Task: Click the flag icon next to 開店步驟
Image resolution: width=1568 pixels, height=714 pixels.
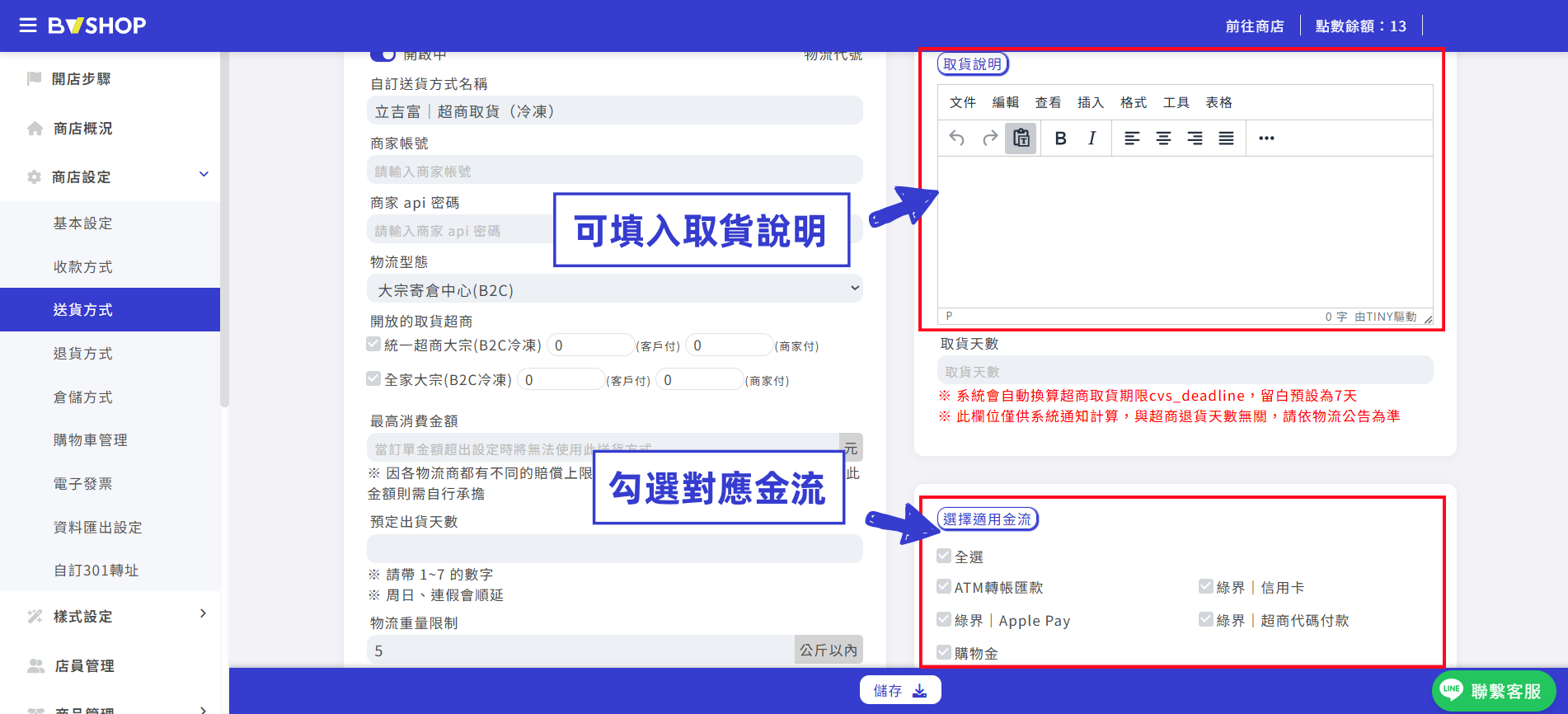Action: [x=34, y=78]
